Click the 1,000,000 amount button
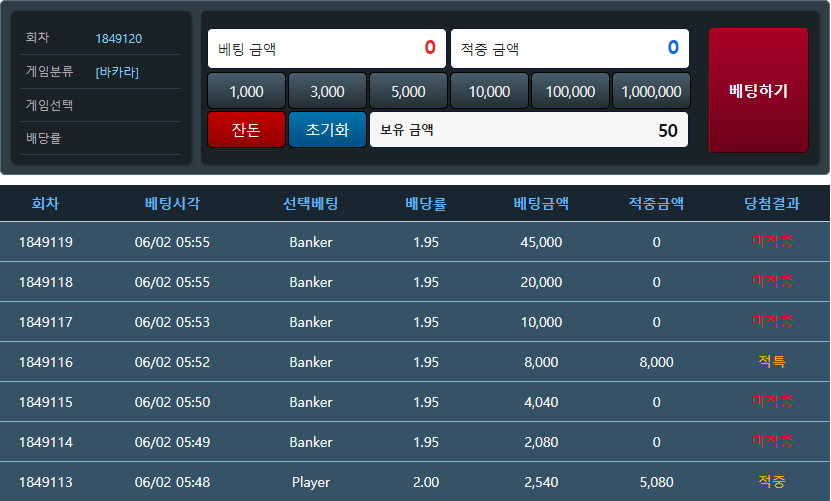This screenshot has width=831, height=501. click(x=651, y=91)
